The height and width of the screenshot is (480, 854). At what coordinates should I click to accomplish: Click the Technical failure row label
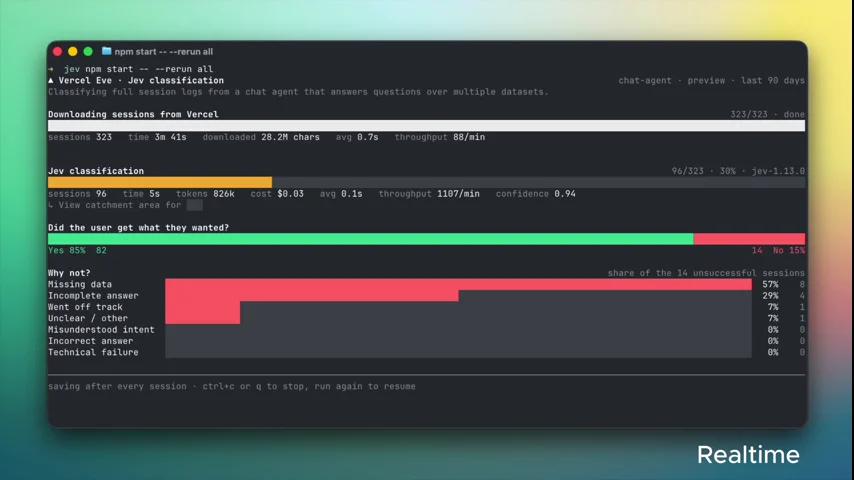[93, 353]
